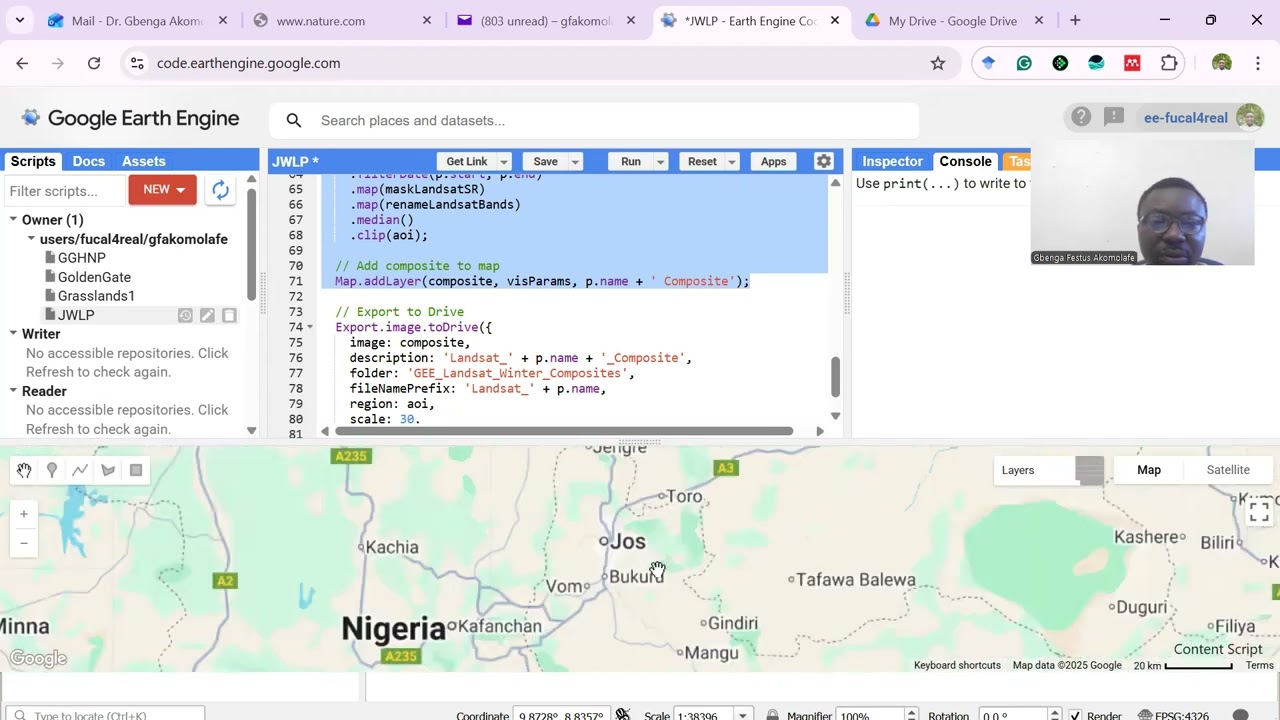Select the add marker drawing tool
Image resolution: width=1280 pixels, height=720 pixels.
[52, 470]
